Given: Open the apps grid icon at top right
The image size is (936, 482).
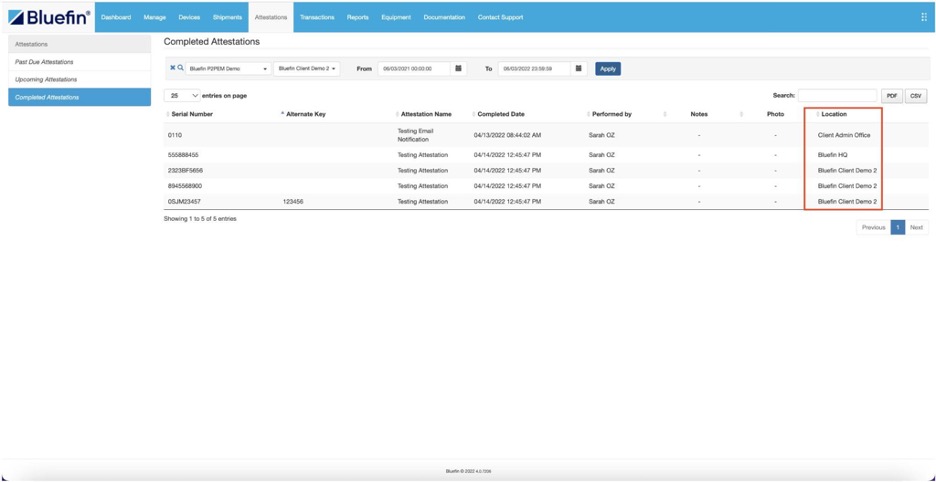Looking at the screenshot, I should point(924,17).
